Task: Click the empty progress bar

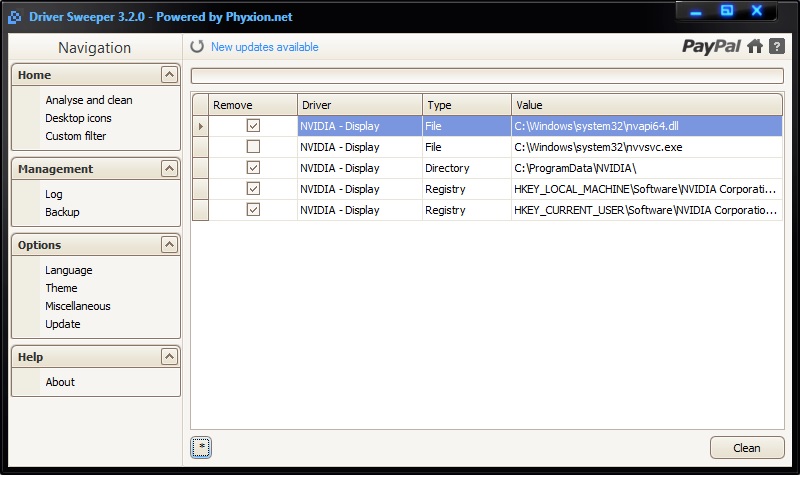Action: [487, 76]
